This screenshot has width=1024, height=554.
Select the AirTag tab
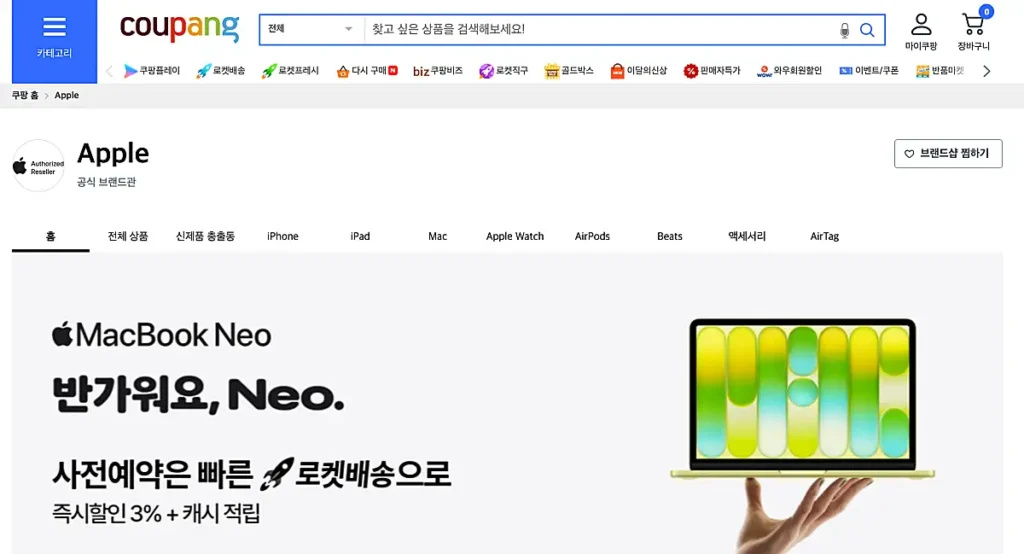pyautogui.click(x=824, y=236)
